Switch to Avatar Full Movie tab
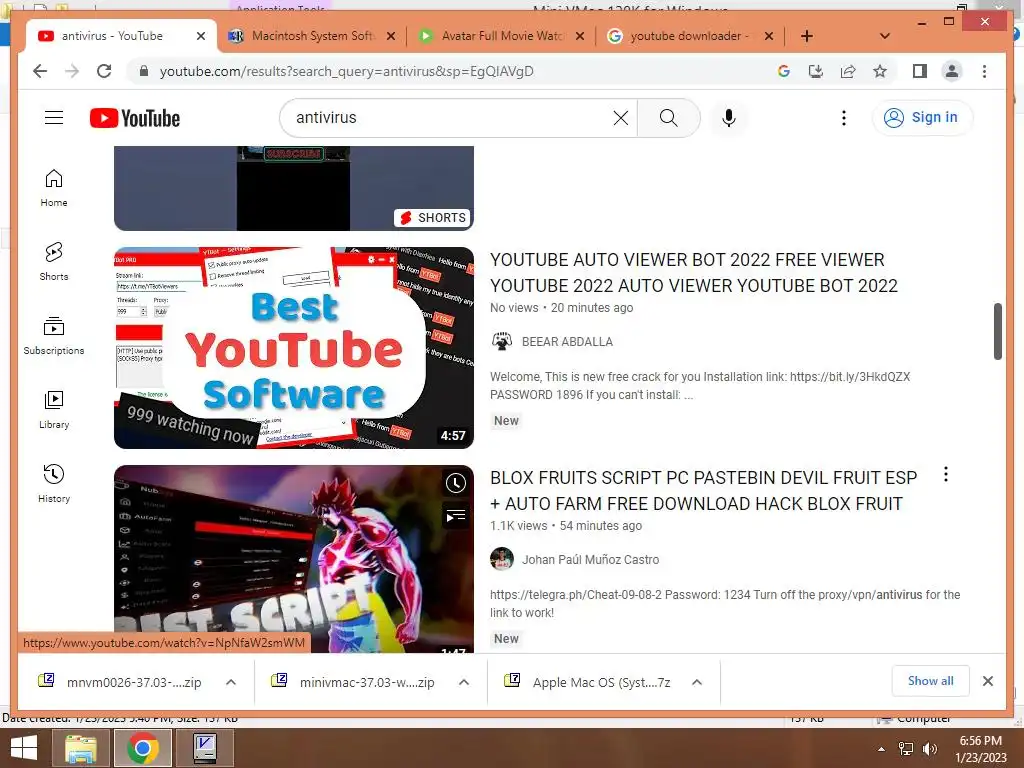1024x768 pixels. [x=502, y=36]
